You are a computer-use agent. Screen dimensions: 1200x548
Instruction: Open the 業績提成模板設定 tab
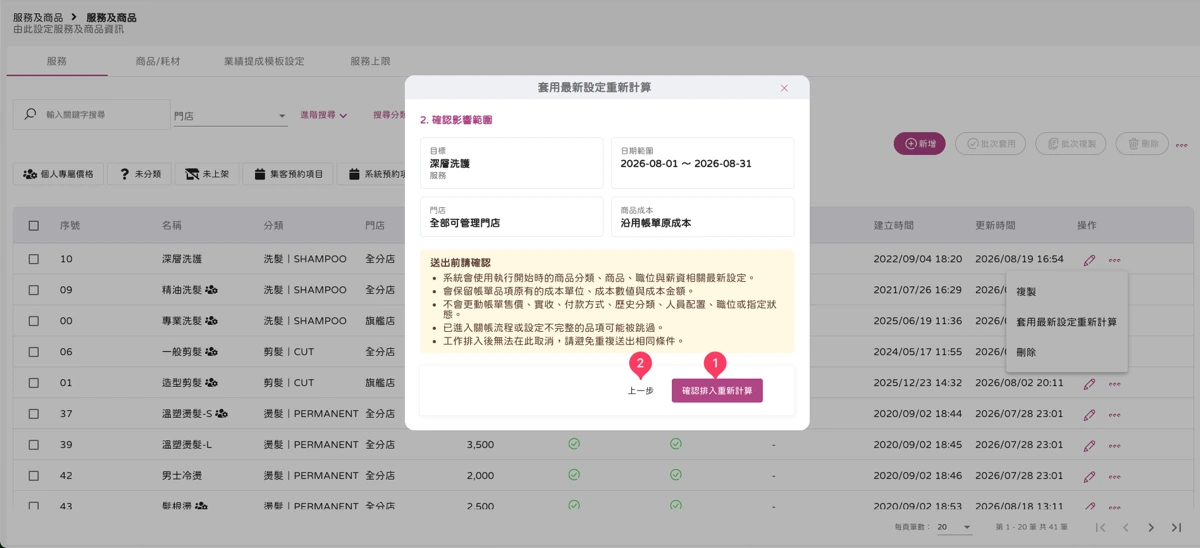coord(264,61)
